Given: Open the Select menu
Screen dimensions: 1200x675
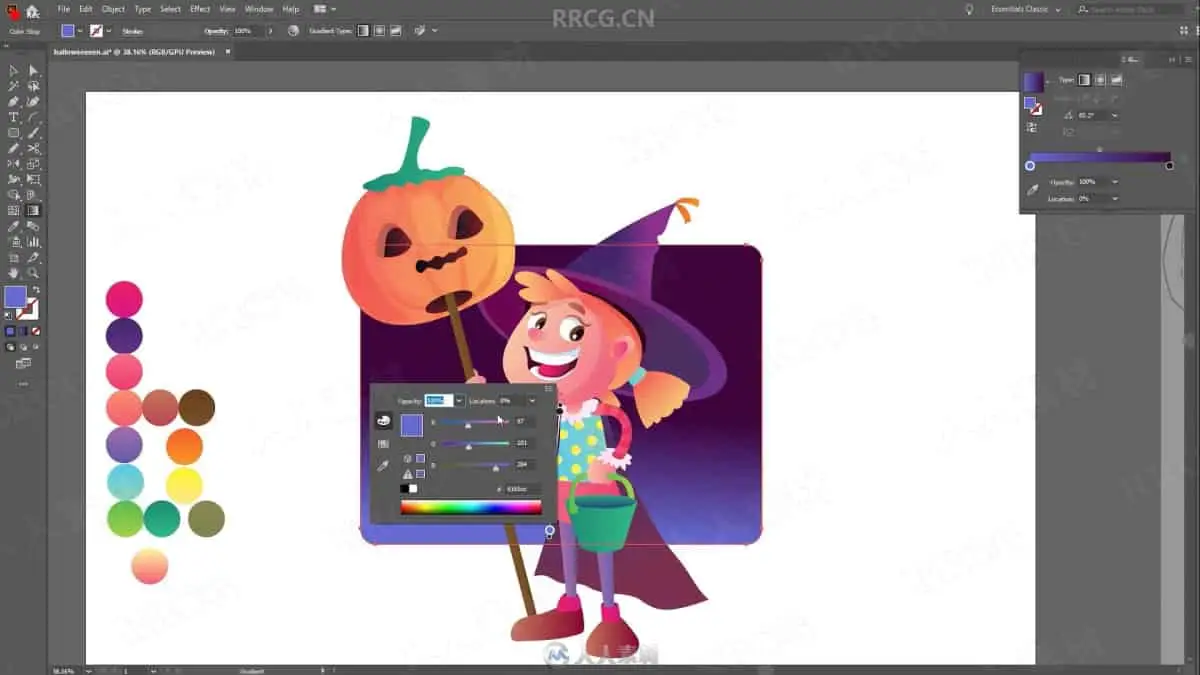Looking at the screenshot, I should (x=171, y=9).
